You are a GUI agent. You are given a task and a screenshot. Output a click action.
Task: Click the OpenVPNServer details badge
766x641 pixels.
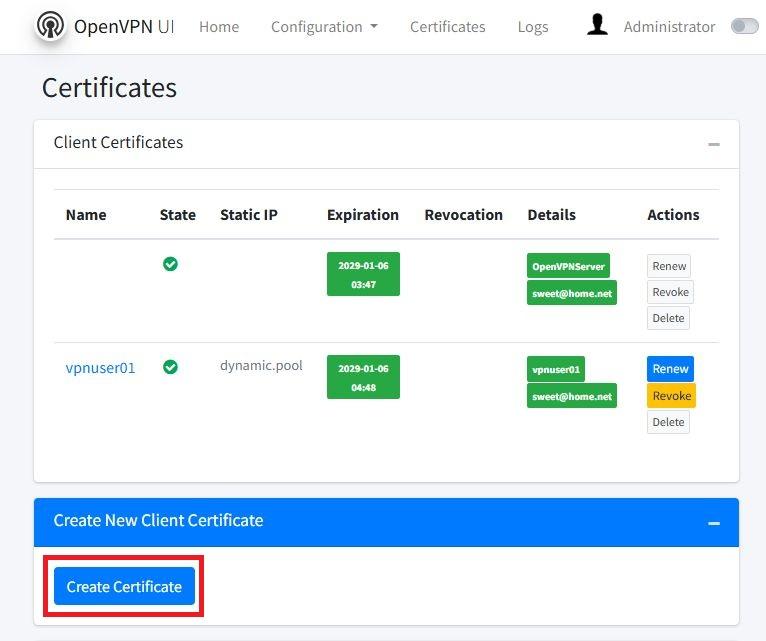click(x=568, y=266)
